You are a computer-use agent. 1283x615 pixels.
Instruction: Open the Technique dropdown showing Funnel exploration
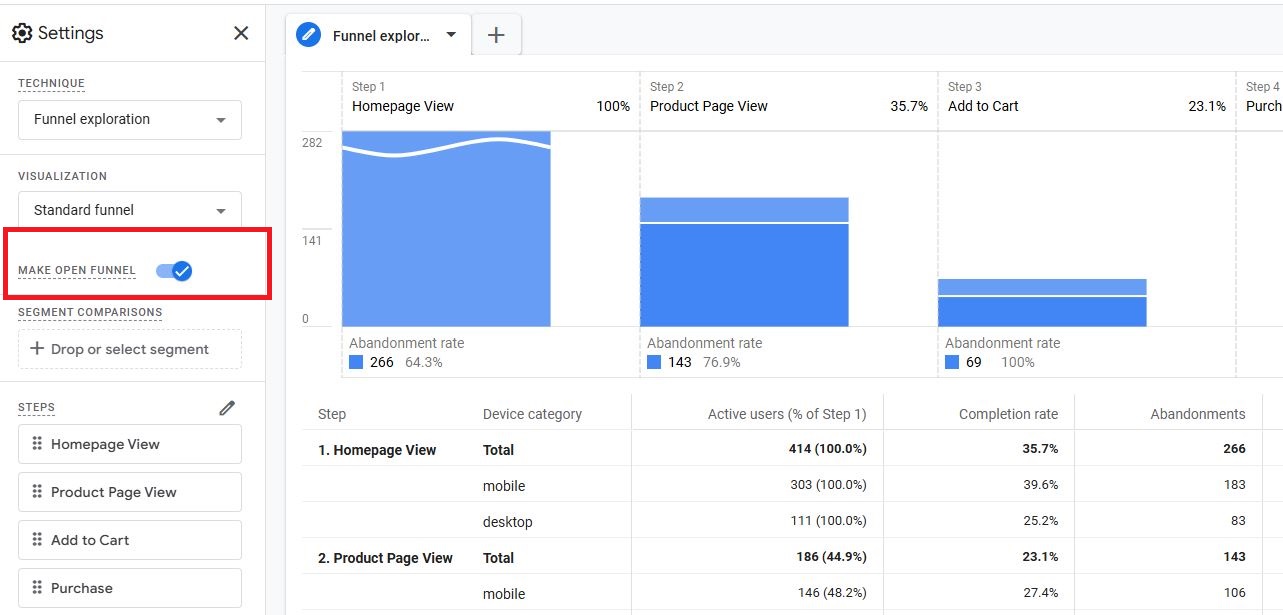pyautogui.click(x=130, y=120)
